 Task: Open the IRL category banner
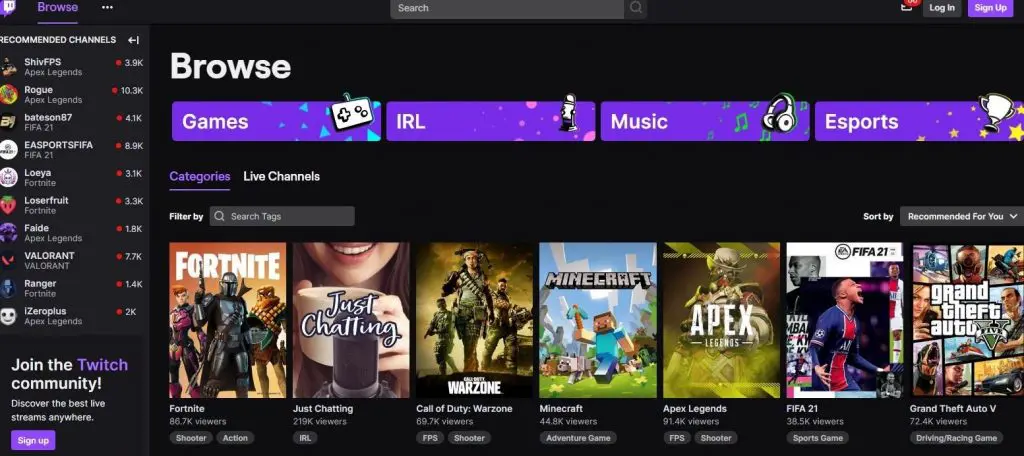click(x=490, y=122)
